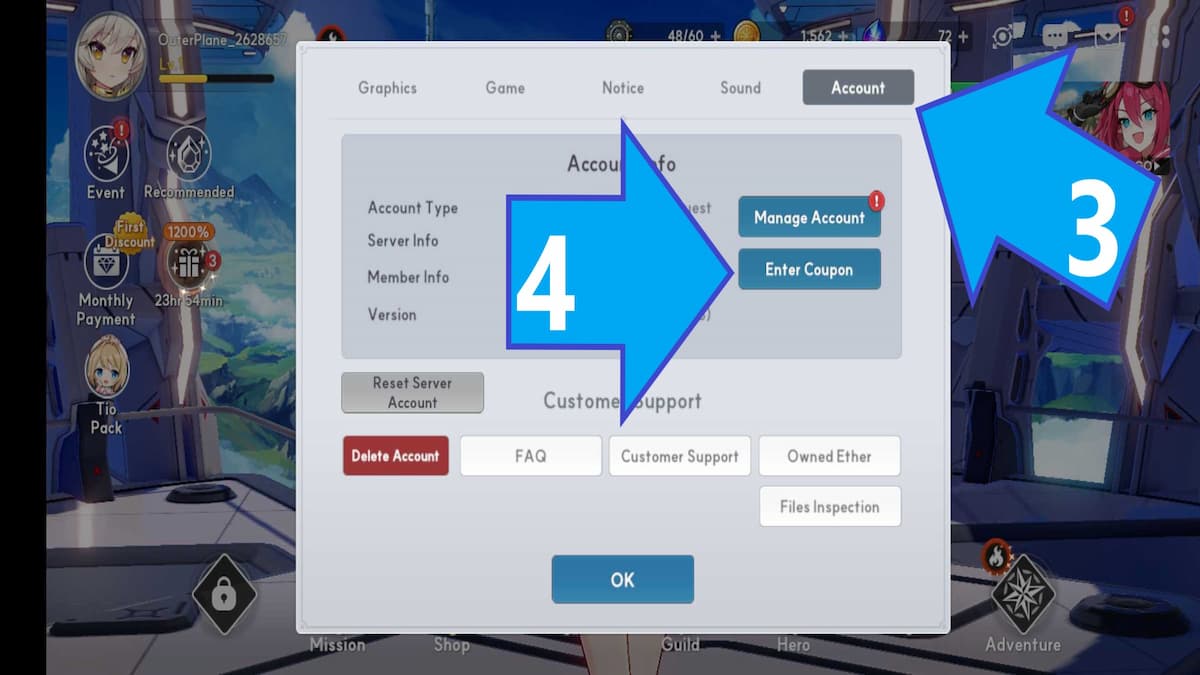Image resolution: width=1200 pixels, height=675 pixels.
Task: Switch to the Graphics tab
Action: [x=387, y=88]
